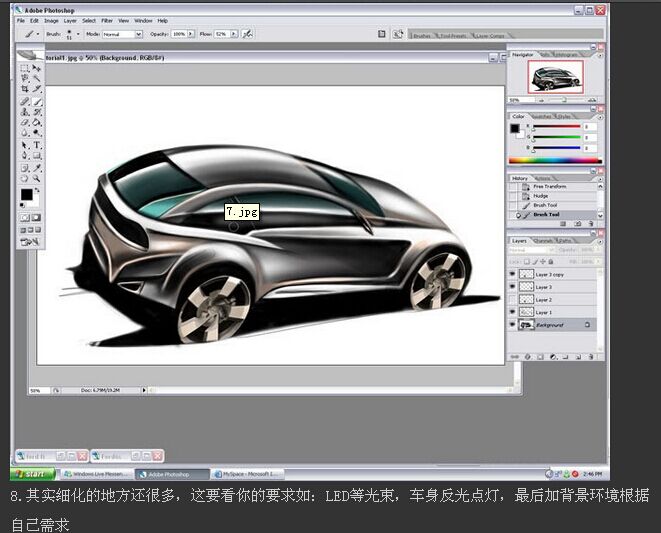
Task: Select the Blur tool
Action: click(25, 133)
